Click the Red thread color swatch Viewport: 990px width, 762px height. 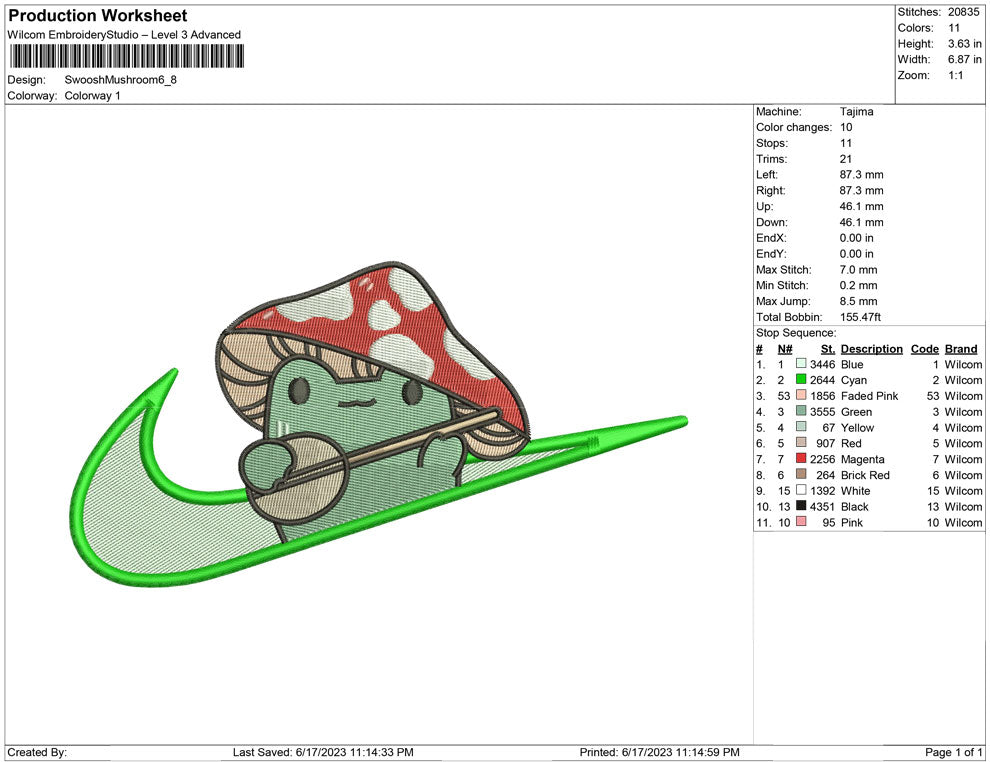click(x=801, y=443)
